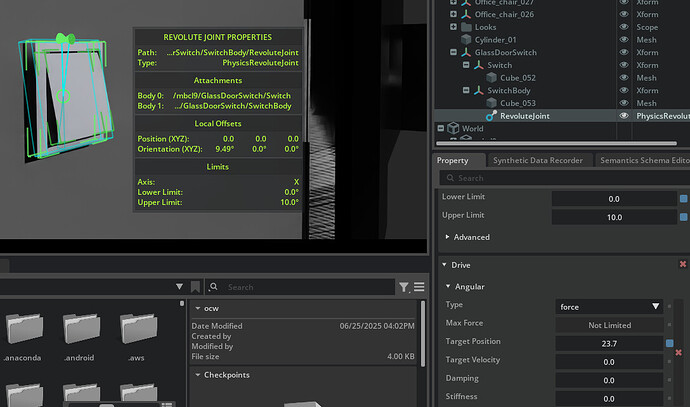Expand the Looks tree node

(x=453, y=27)
